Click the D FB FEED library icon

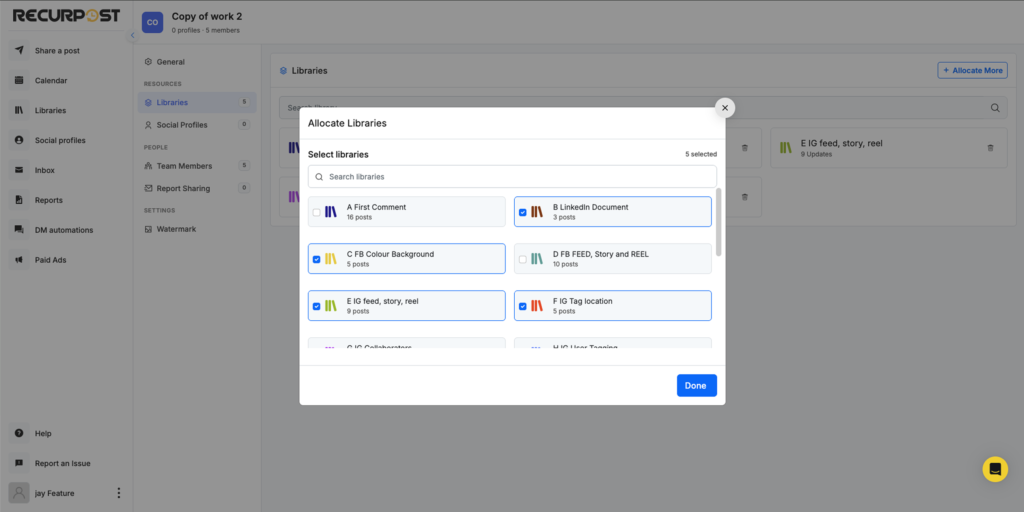pos(537,259)
